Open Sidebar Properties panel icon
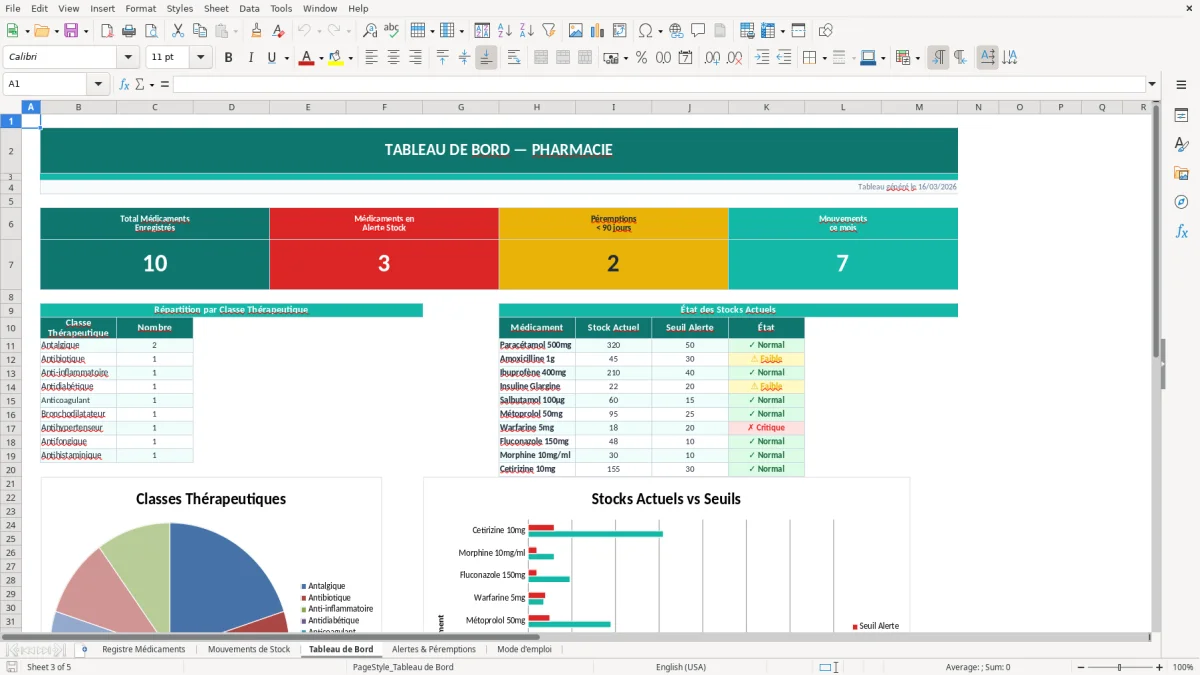The height and width of the screenshot is (675, 1200). [1181, 116]
